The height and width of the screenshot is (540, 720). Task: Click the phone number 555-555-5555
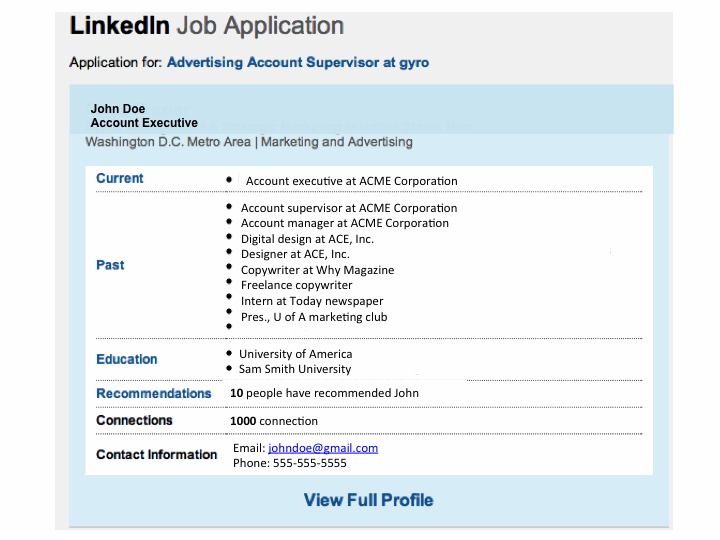click(304, 463)
